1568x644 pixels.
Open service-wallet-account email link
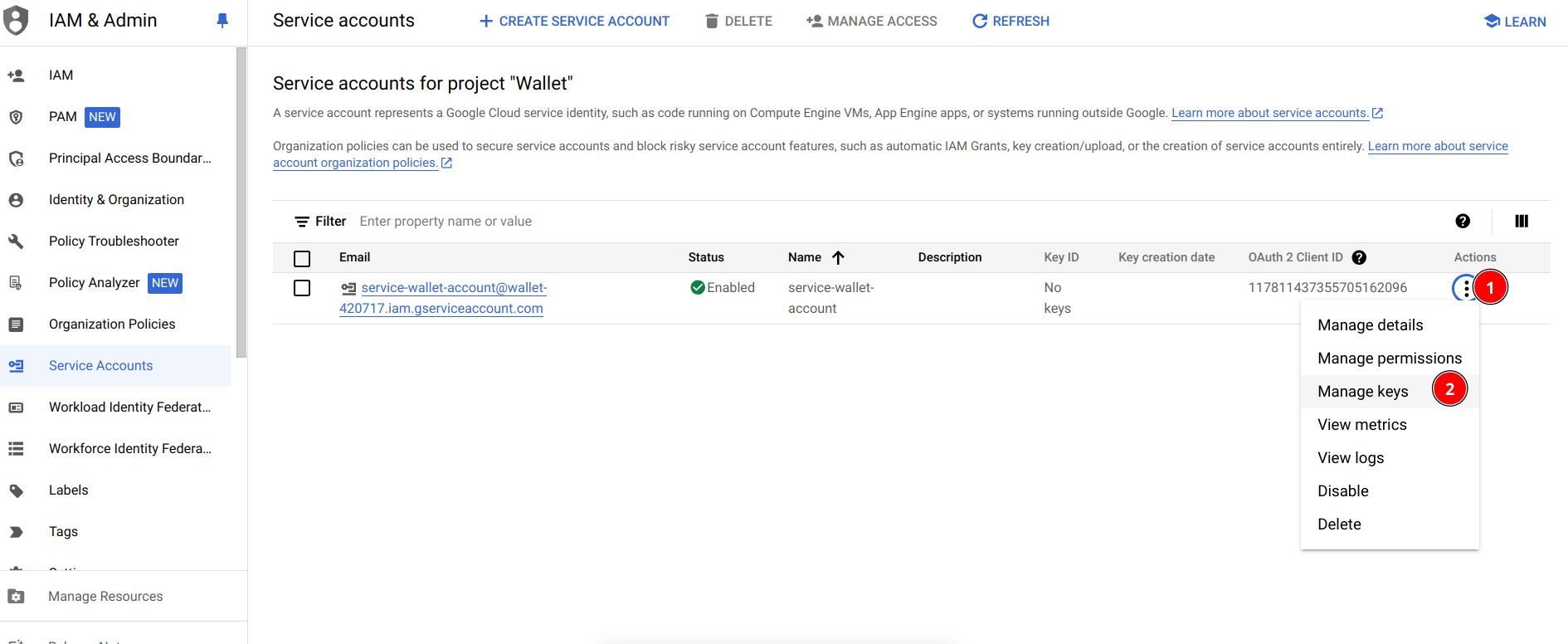[x=443, y=298]
